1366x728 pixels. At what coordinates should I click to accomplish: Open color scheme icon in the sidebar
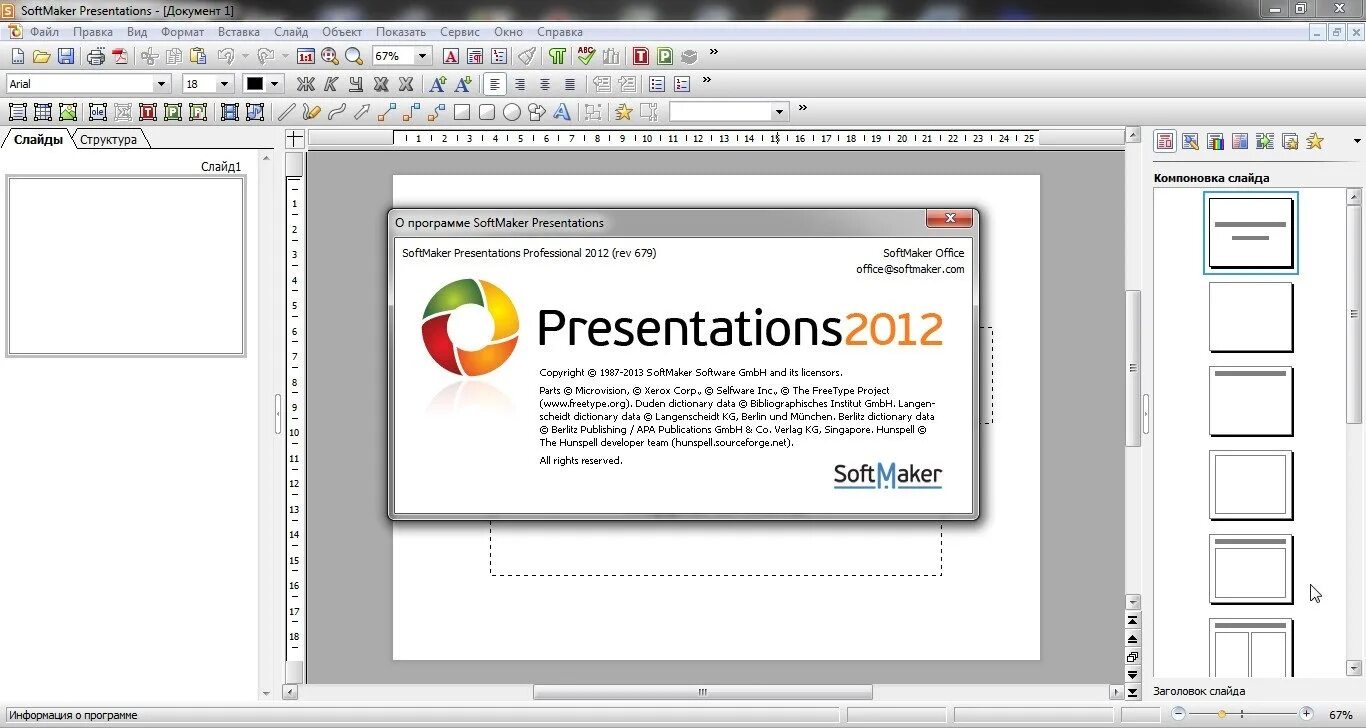pyautogui.click(x=1215, y=142)
